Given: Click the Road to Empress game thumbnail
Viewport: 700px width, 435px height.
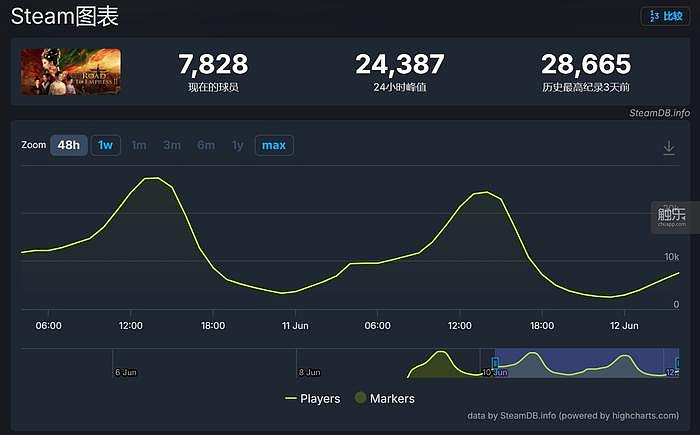Looking at the screenshot, I should click(71, 71).
